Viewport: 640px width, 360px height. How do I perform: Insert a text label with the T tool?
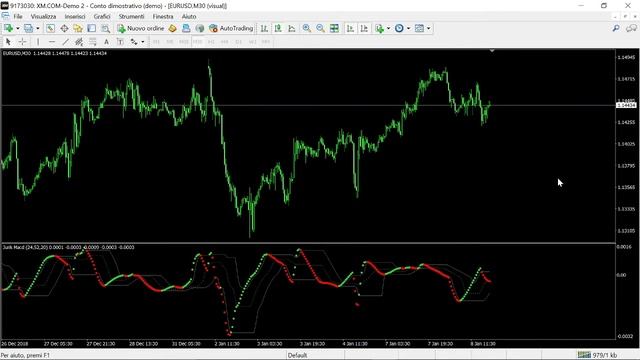[x=120, y=42]
